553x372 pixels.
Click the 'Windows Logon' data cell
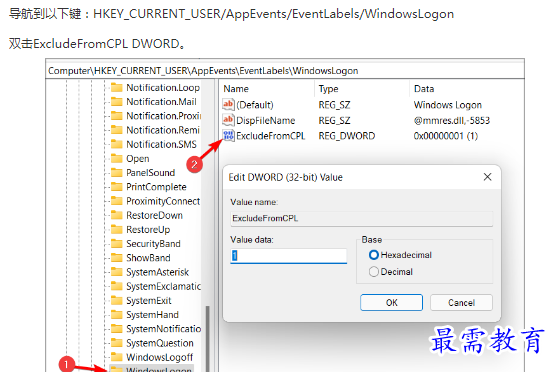(x=448, y=105)
